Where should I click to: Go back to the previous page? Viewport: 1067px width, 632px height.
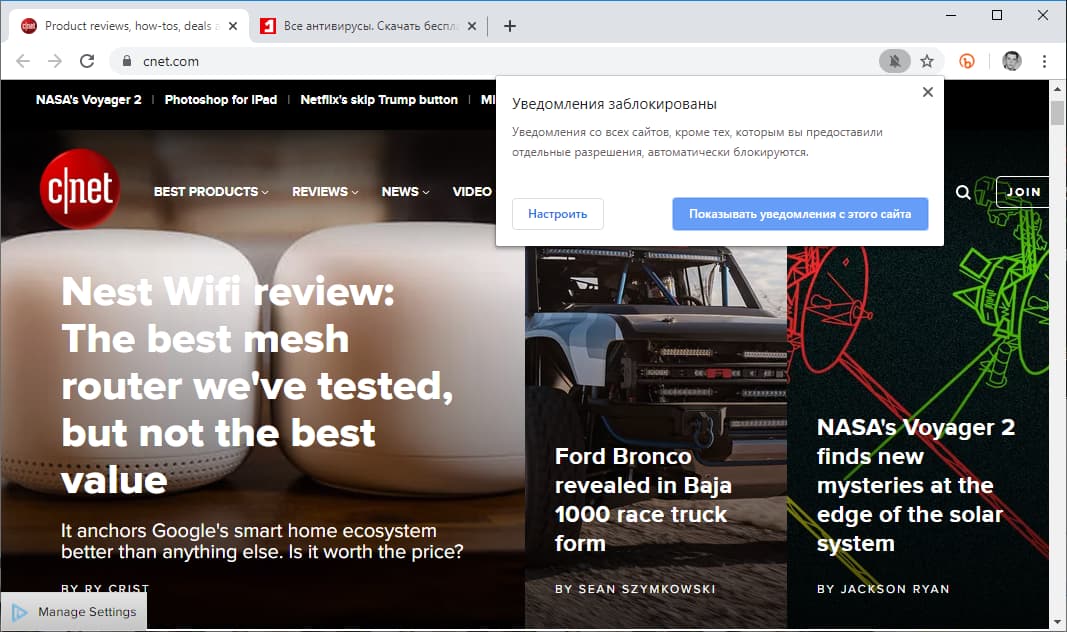pos(23,61)
